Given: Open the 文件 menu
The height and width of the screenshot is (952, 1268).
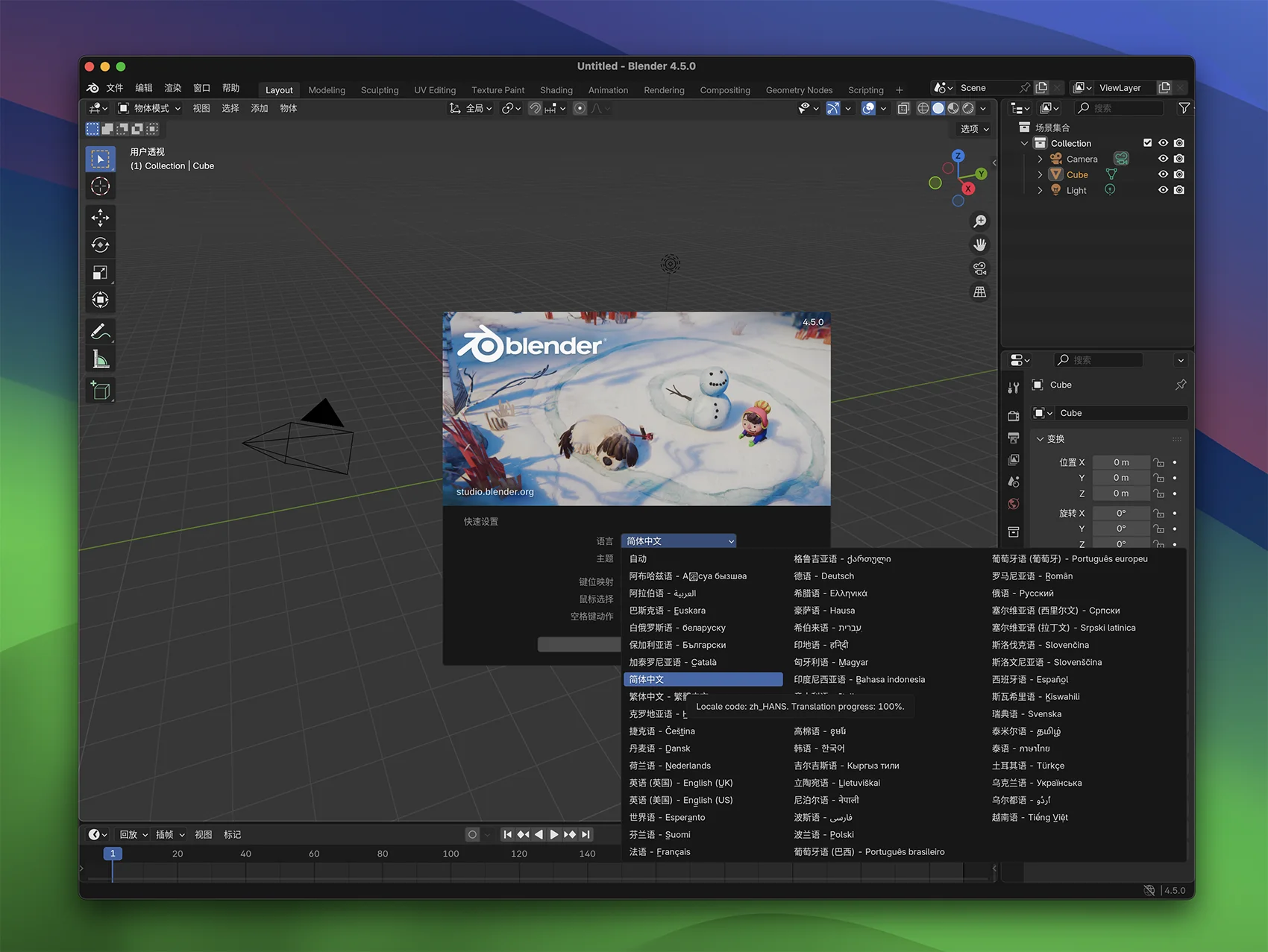Looking at the screenshot, I should (x=115, y=88).
